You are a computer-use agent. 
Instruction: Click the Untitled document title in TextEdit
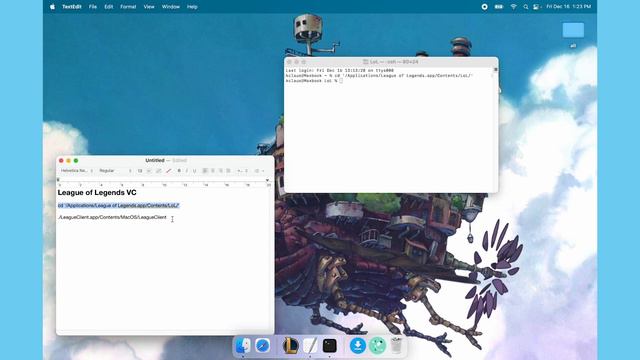coord(155,160)
